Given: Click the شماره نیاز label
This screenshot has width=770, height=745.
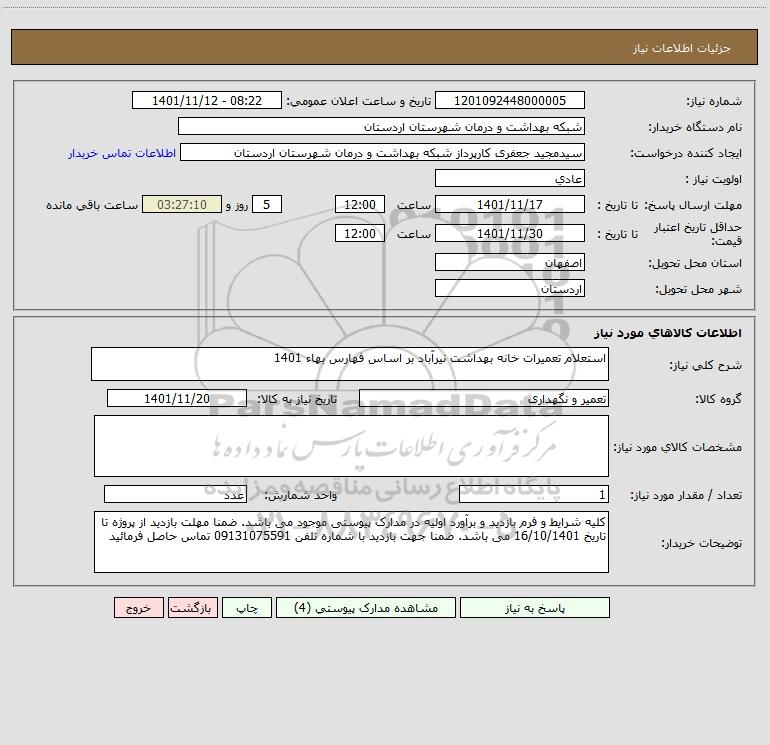Looking at the screenshot, I should click(714, 101).
